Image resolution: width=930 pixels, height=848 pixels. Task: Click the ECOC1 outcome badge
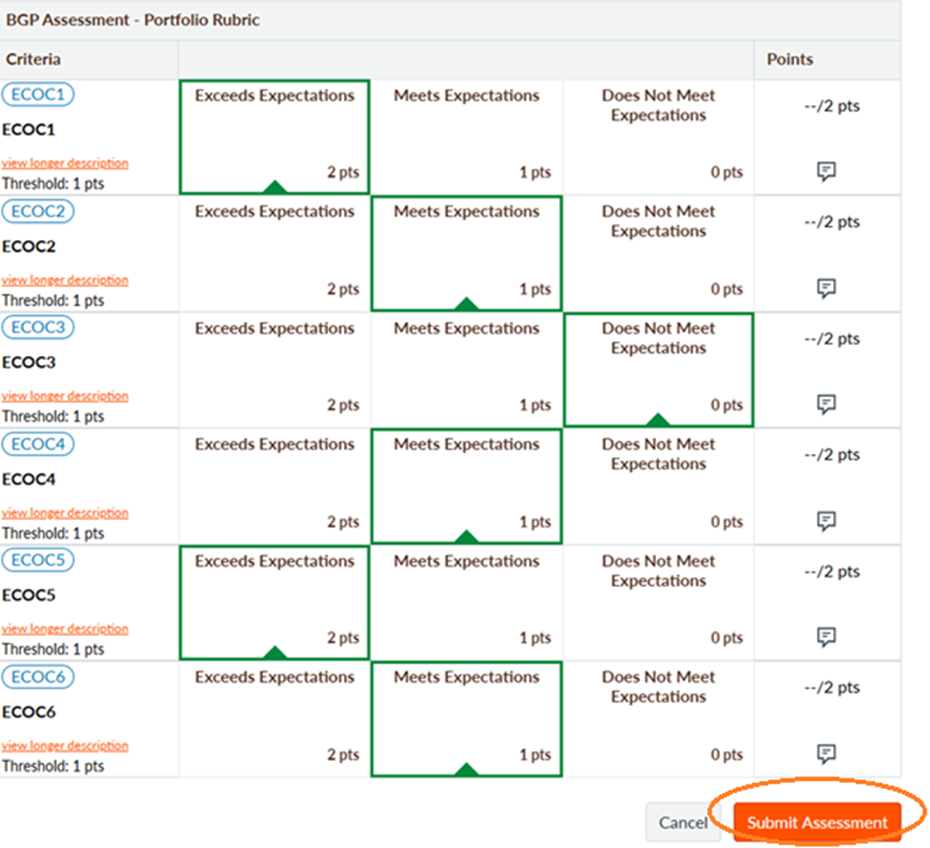coord(38,94)
